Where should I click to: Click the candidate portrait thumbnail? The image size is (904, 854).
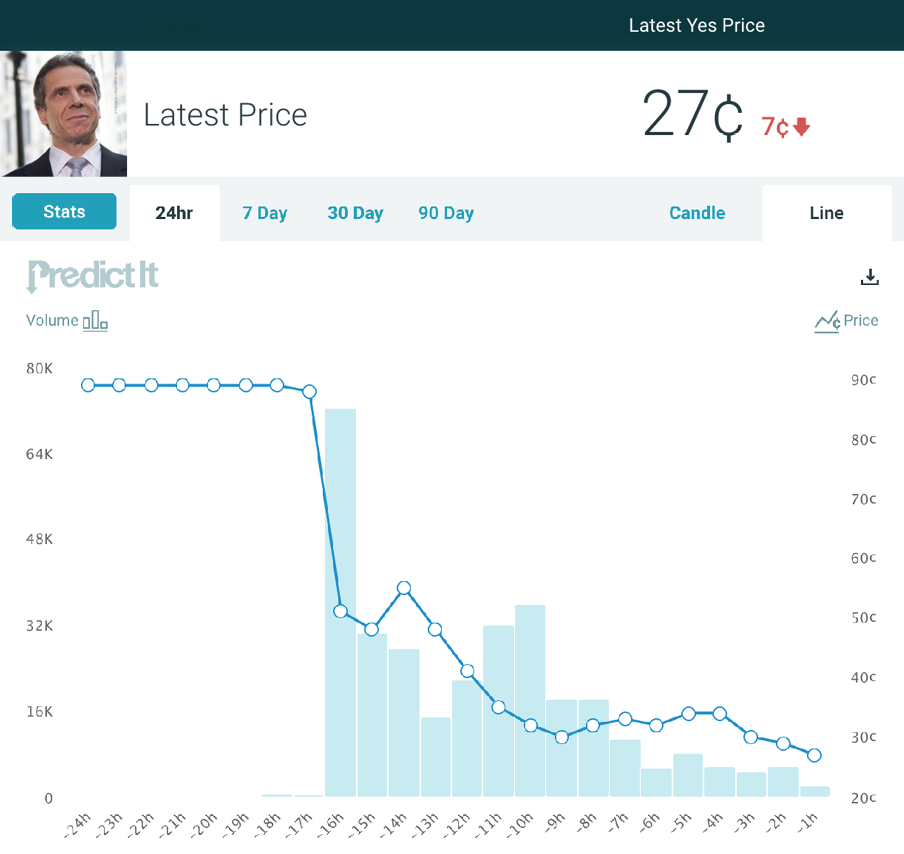[64, 114]
